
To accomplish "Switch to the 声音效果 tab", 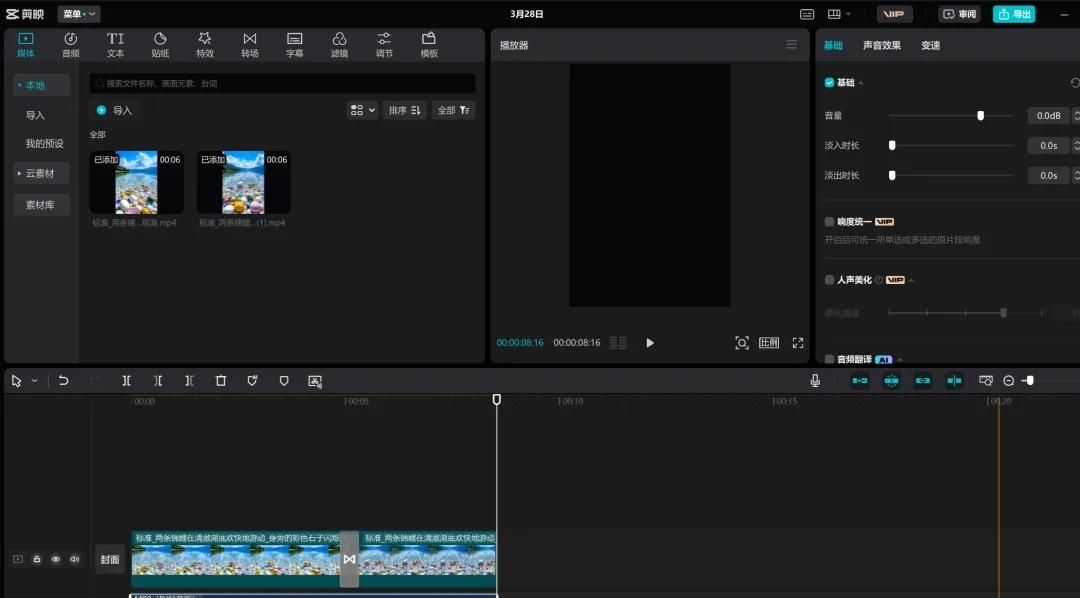I will (x=881, y=46).
